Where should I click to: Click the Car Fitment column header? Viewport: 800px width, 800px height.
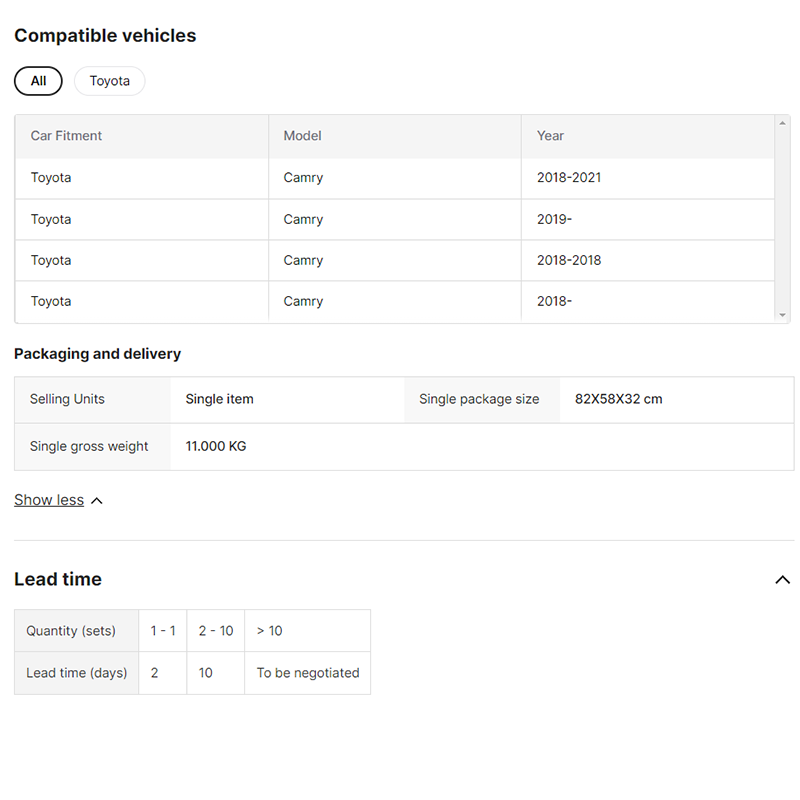66,136
